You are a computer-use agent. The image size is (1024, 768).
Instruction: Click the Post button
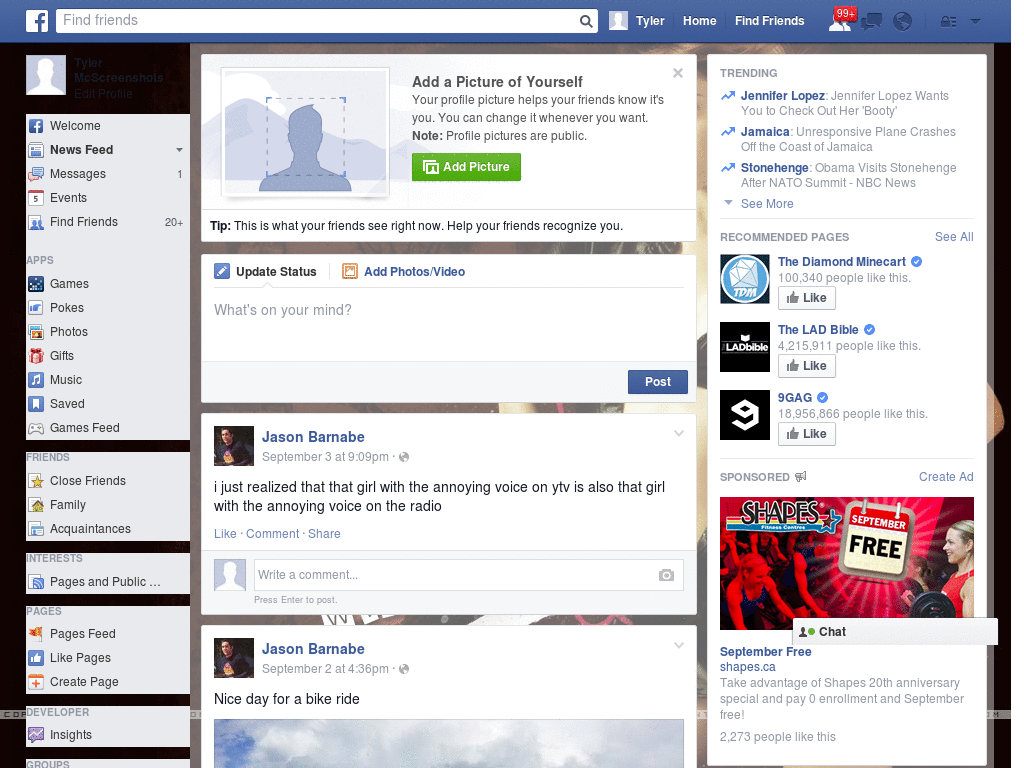[658, 382]
